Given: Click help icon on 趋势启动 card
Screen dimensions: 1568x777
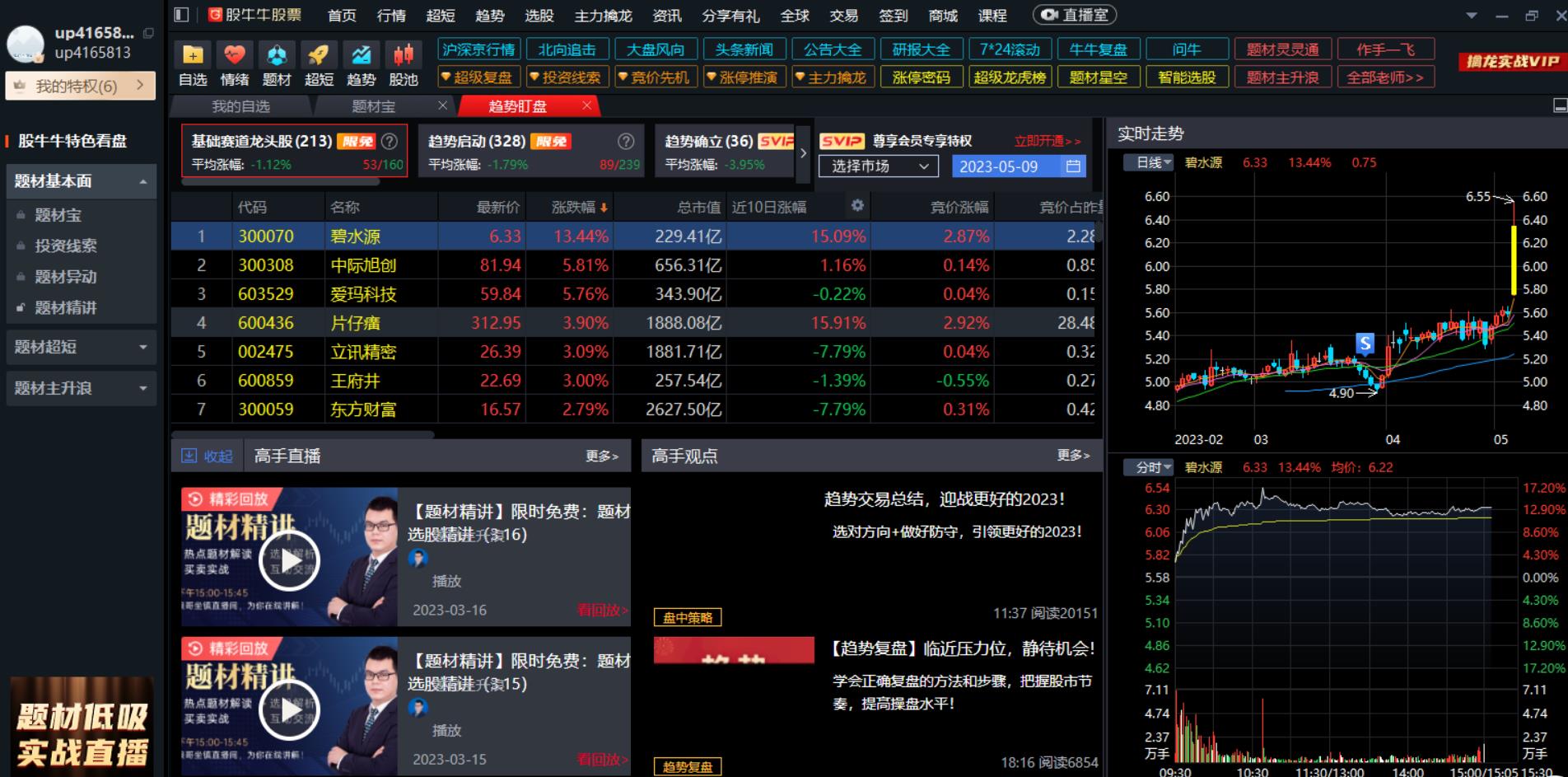Looking at the screenshot, I should point(626,141).
